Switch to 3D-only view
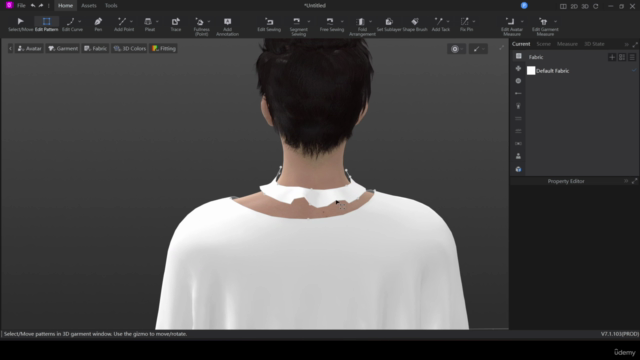 pyautogui.click(x=585, y=6)
